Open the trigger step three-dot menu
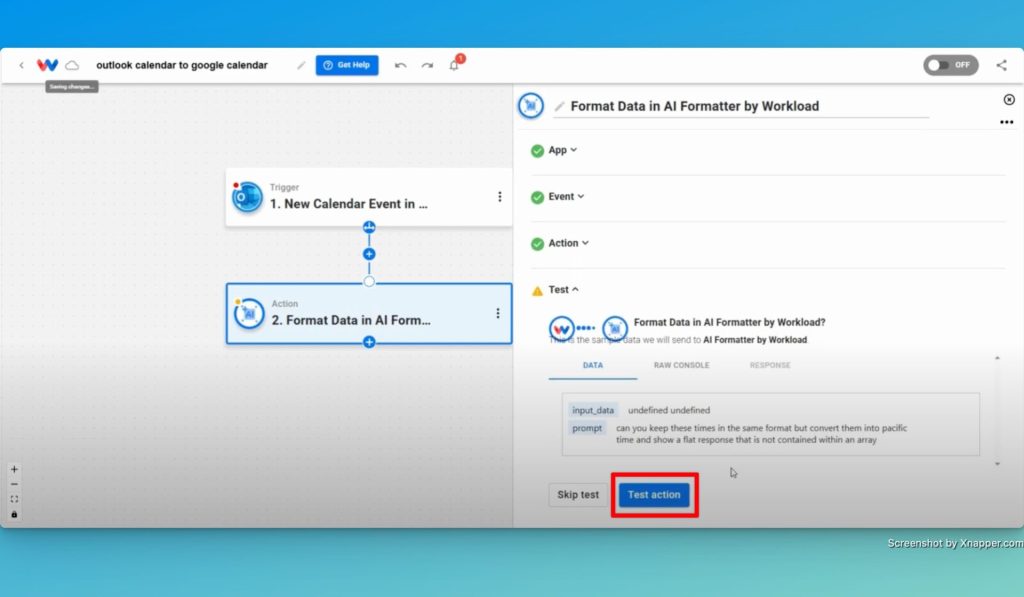The height and width of the screenshot is (597, 1024). [500, 197]
